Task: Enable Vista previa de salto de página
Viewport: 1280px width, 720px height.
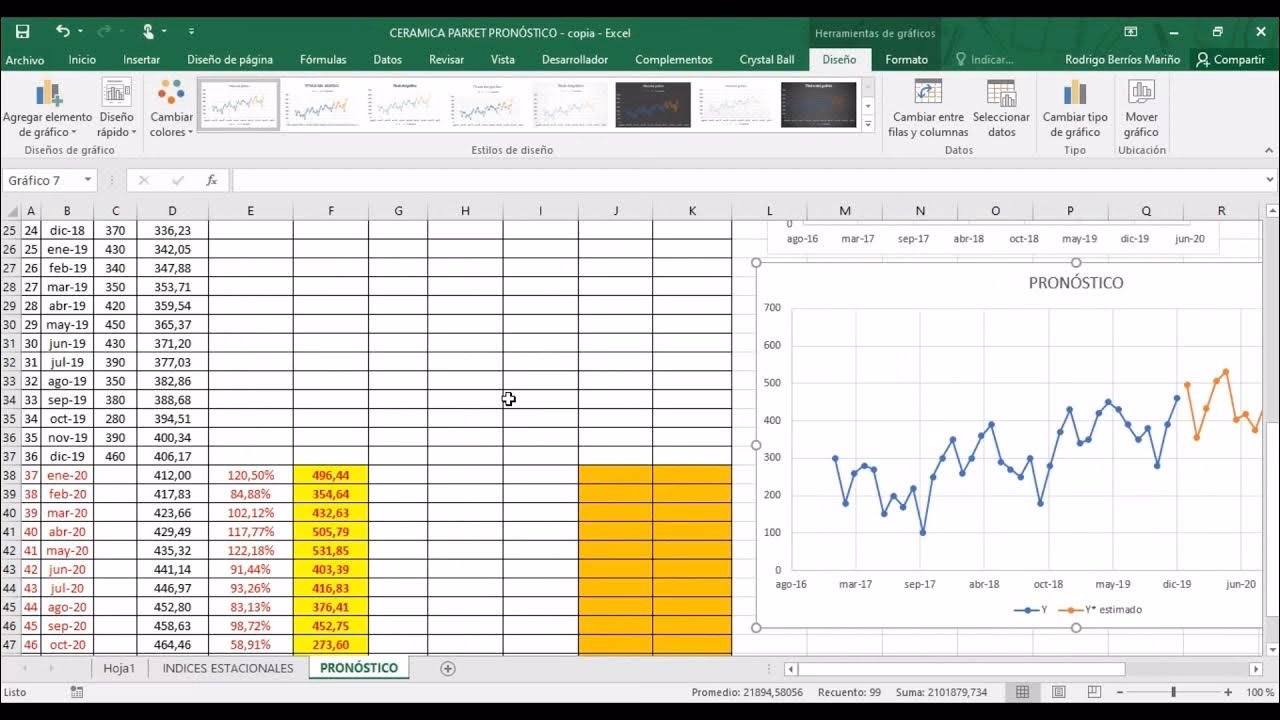Action: [1095, 691]
